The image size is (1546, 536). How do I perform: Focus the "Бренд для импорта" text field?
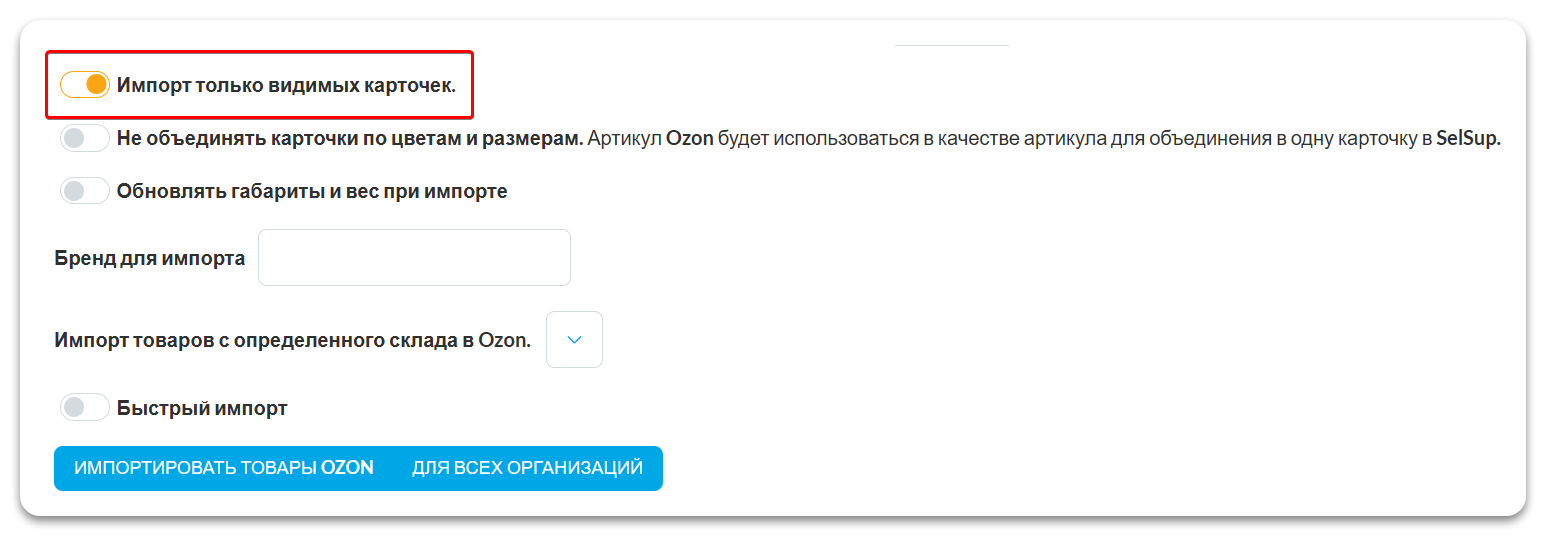pos(414,258)
